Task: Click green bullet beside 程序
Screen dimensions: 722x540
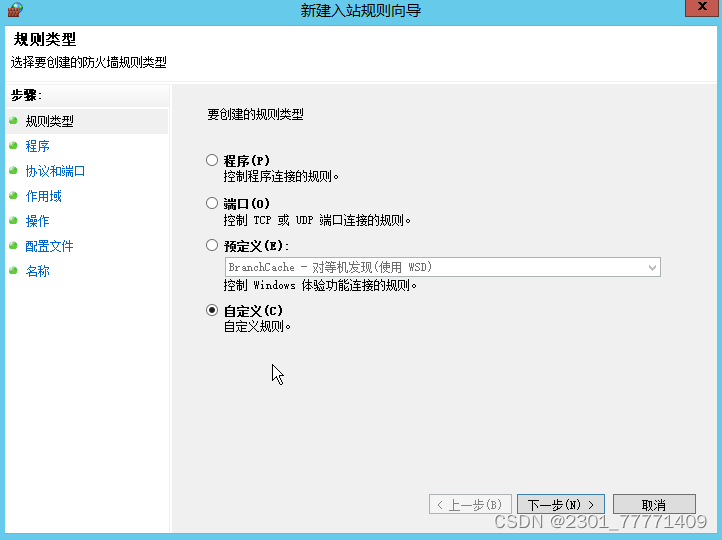Action: point(13,145)
